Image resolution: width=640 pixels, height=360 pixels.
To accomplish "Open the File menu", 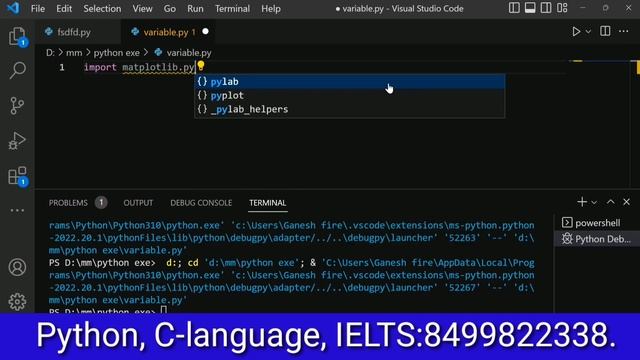I will pyautogui.click(x=38, y=9).
